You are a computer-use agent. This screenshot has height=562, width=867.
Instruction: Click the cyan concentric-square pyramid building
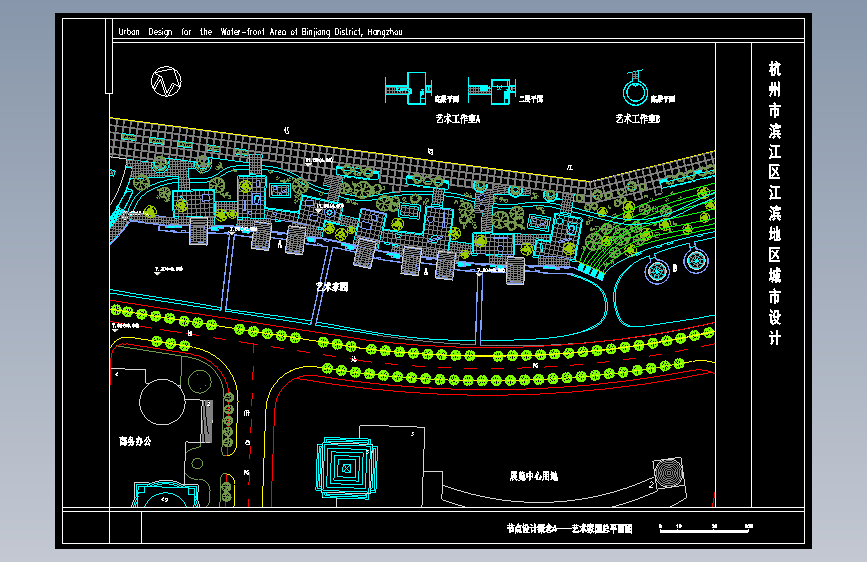347,468
